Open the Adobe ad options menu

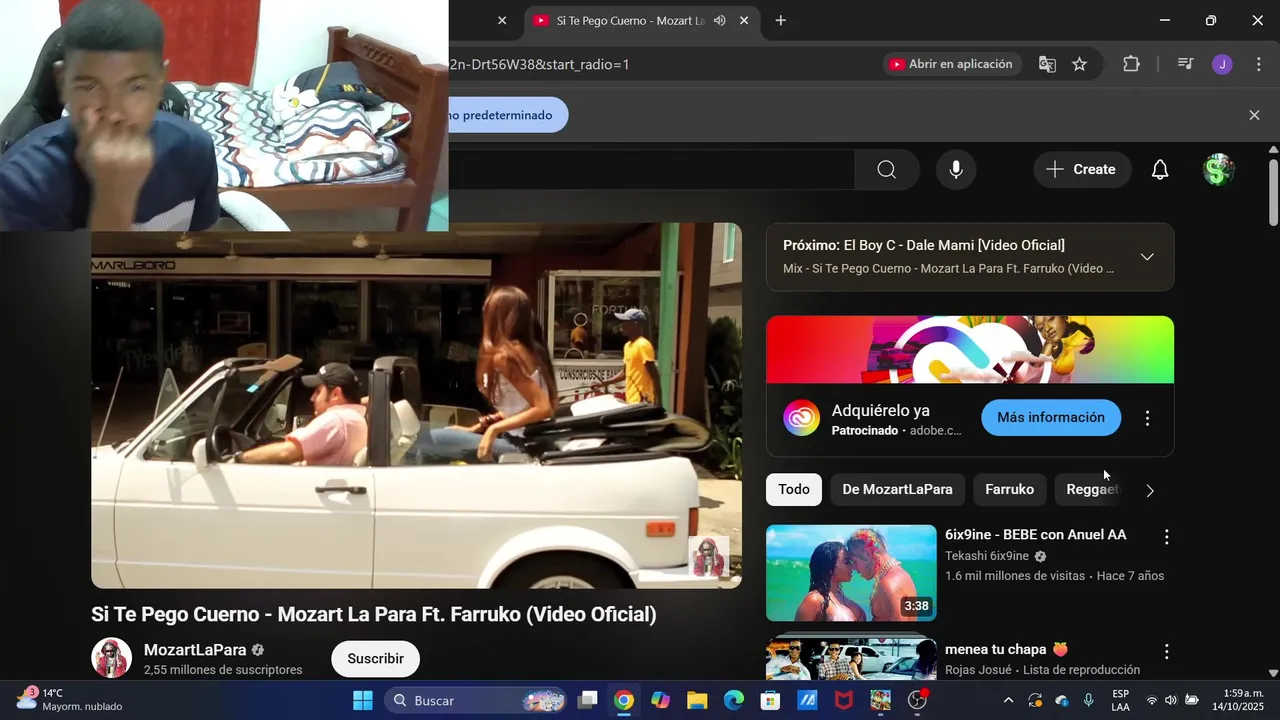point(1147,418)
